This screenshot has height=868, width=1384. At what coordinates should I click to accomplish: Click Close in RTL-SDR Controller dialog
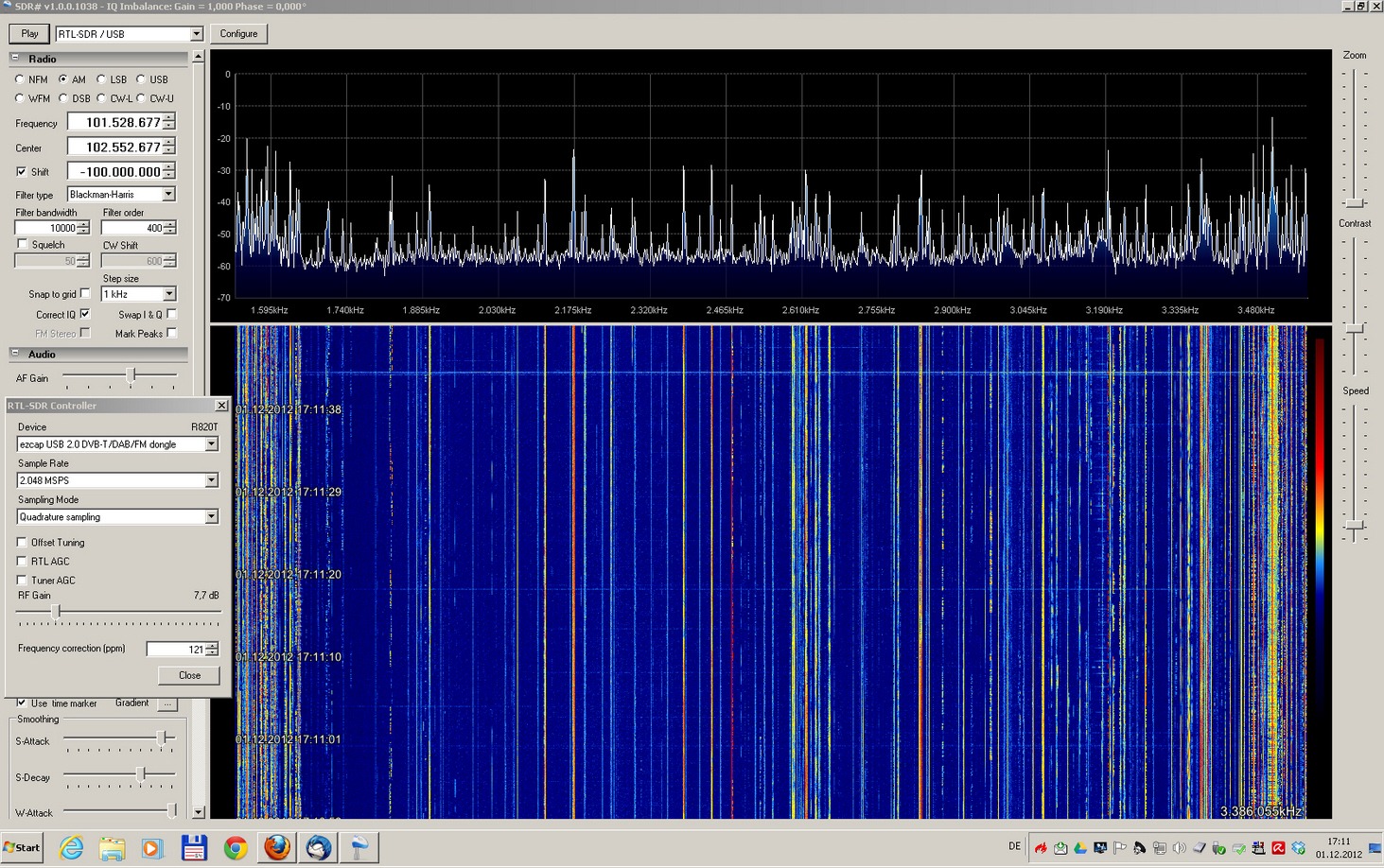click(189, 675)
